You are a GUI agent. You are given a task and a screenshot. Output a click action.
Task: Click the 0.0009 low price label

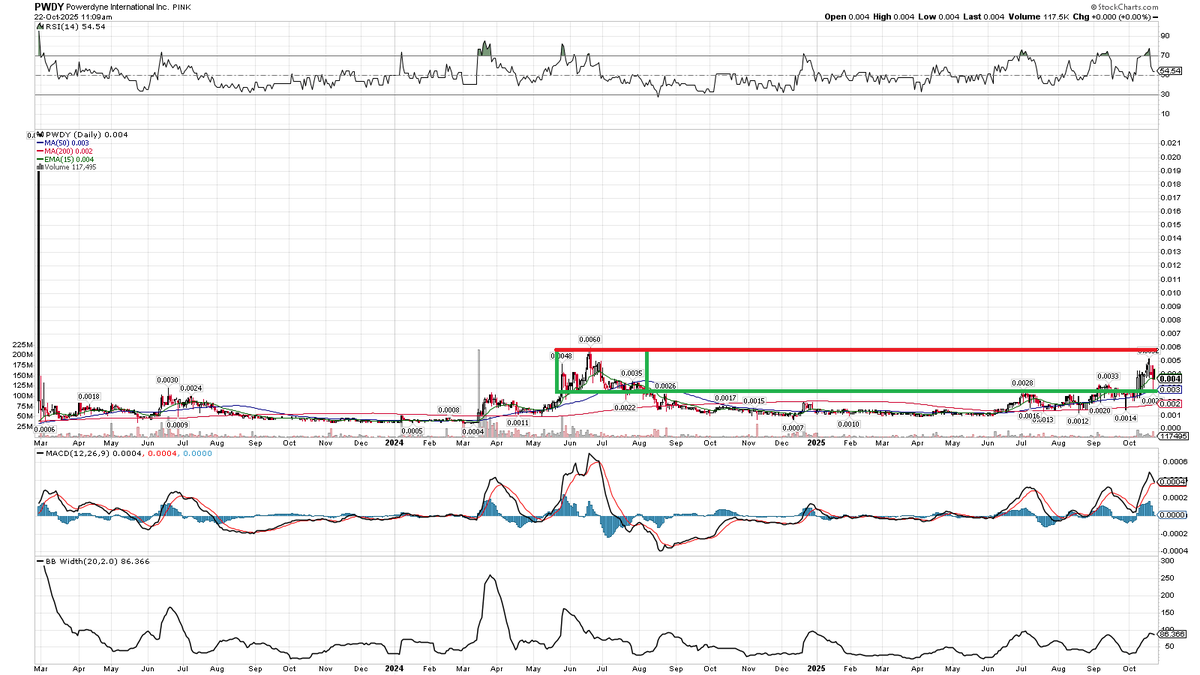pos(177,425)
